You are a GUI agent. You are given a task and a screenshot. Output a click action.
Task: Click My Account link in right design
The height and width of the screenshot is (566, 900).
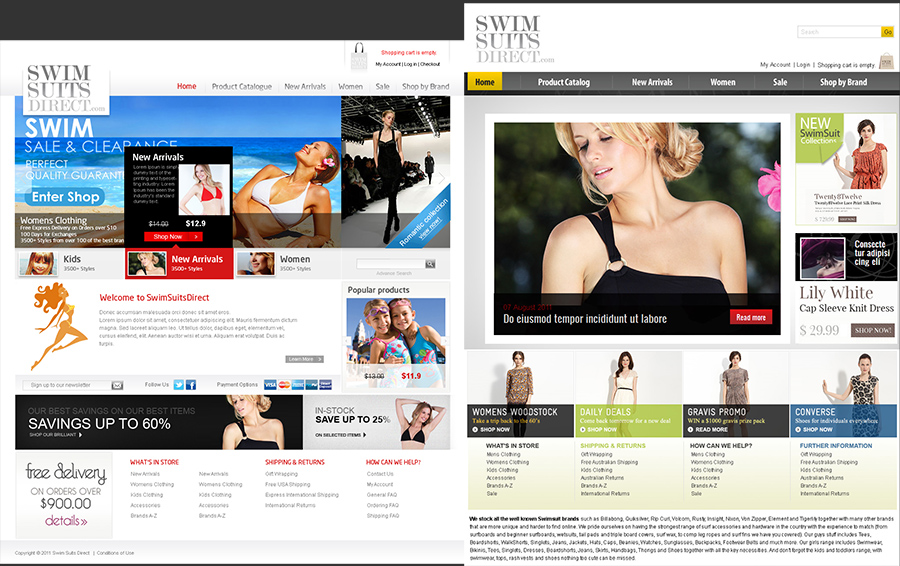[x=775, y=65]
